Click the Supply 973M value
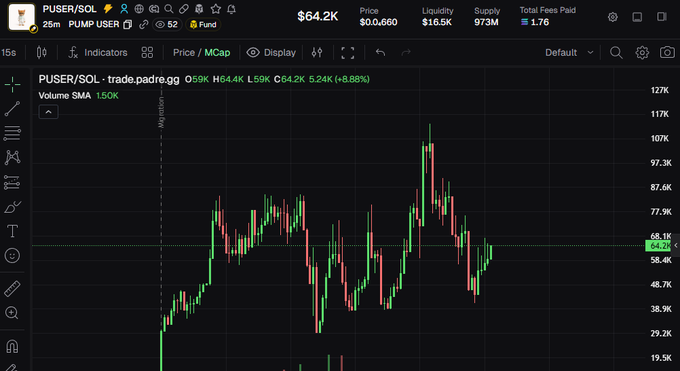Viewport: 680px width, 371px height. [486, 22]
